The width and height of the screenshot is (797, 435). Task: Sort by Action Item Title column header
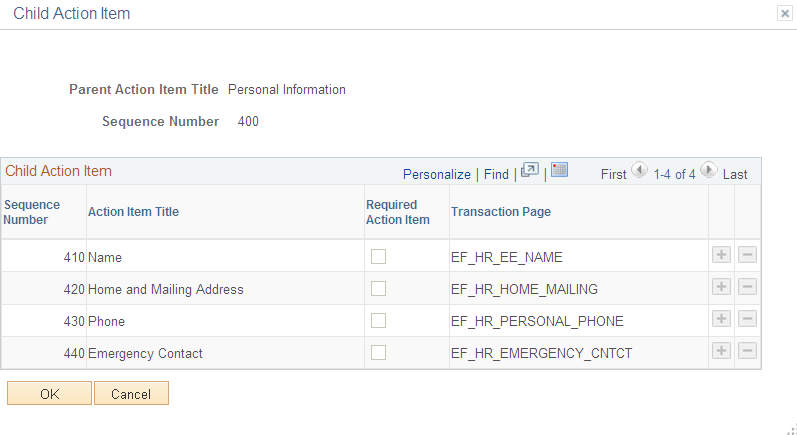(134, 212)
